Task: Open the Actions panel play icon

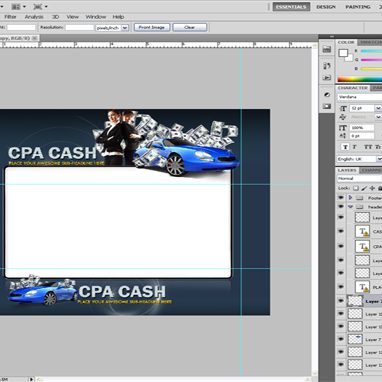Action: (327, 78)
